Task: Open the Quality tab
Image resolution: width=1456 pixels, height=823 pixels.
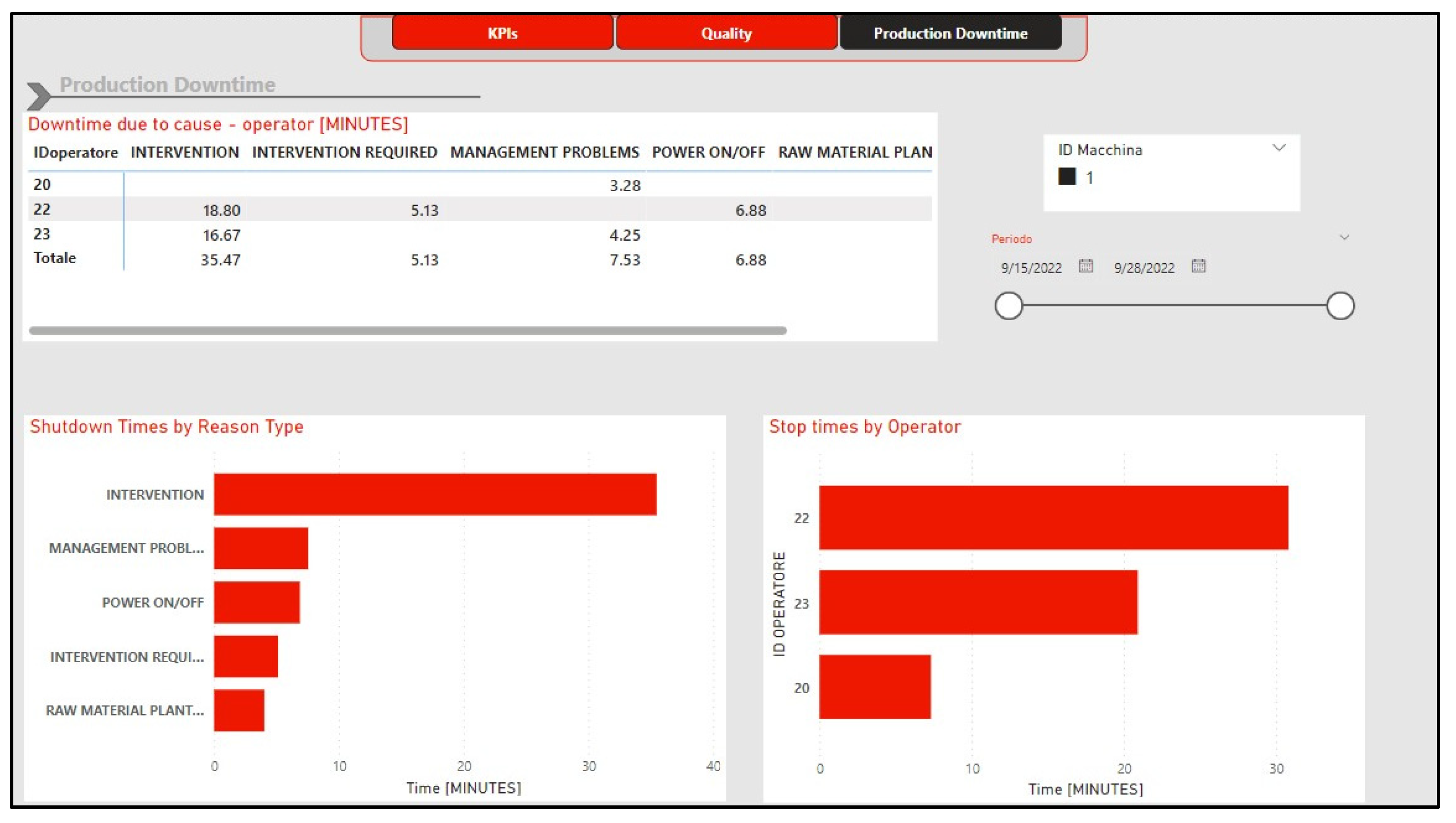Action: pyautogui.click(x=726, y=33)
